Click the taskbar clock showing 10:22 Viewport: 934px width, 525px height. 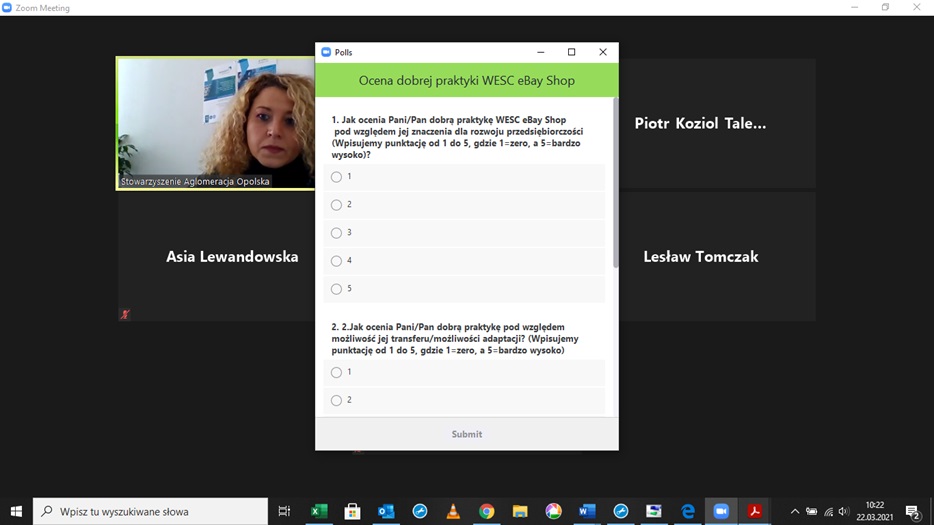point(874,511)
